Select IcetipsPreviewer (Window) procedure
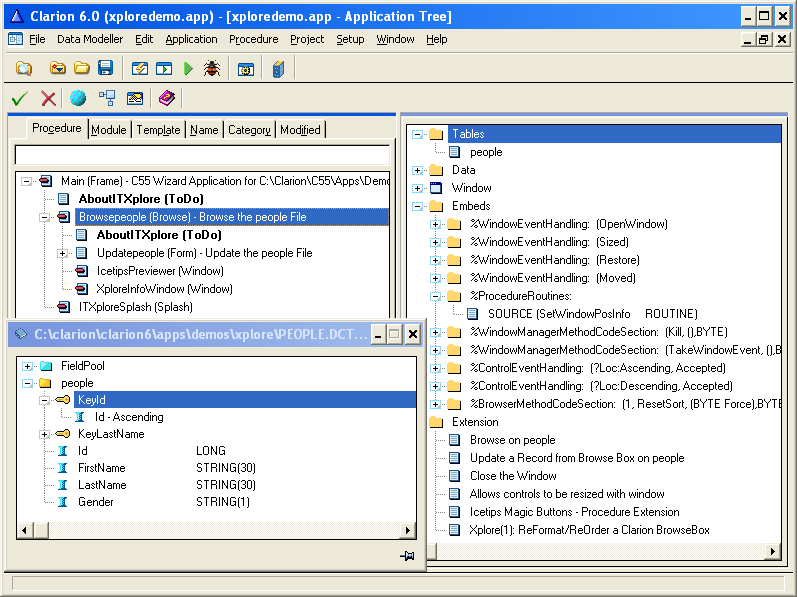This screenshot has height=597, width=797. tap(160, 271)
